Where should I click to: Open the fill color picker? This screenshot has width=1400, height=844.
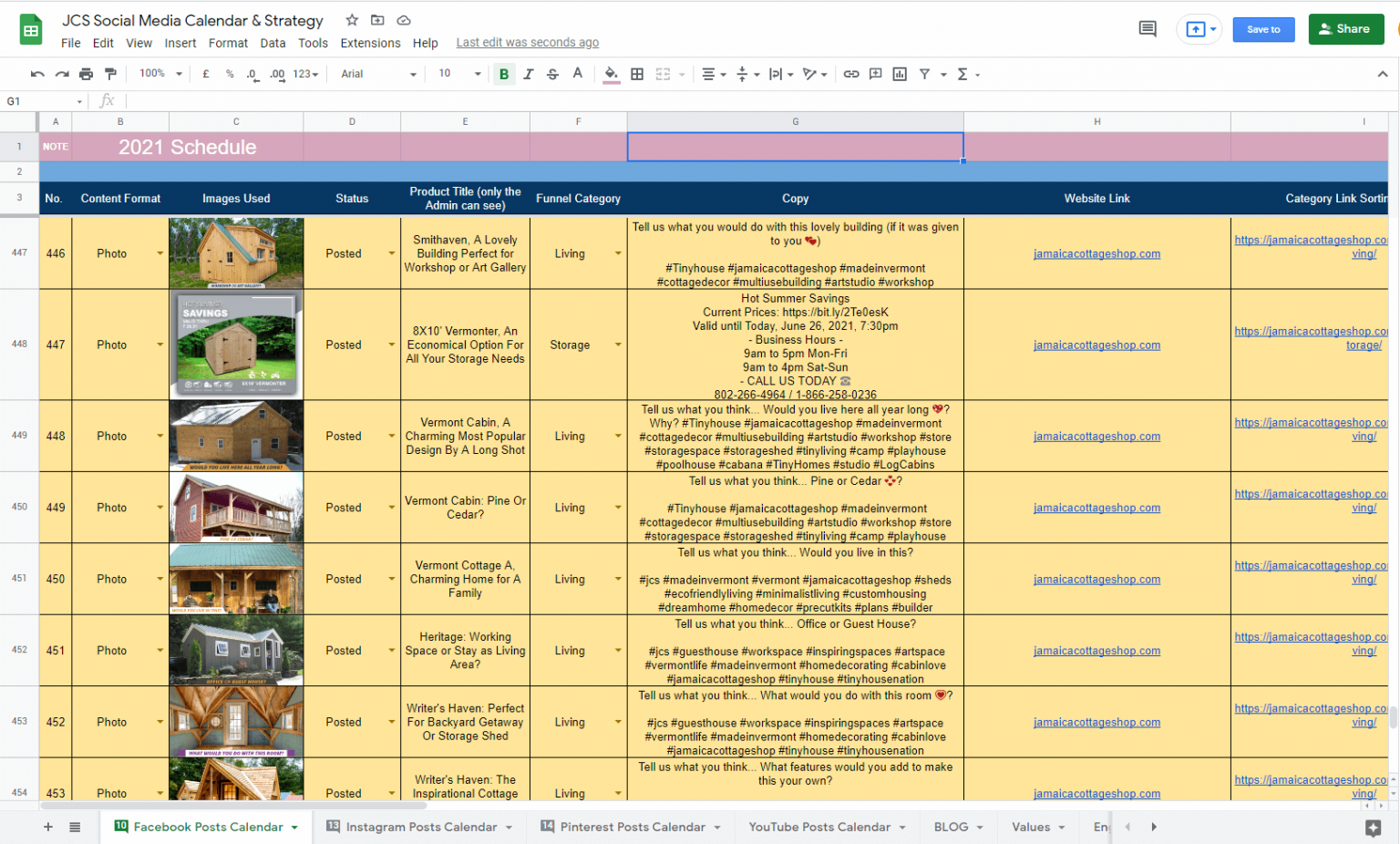[x=612, y=74]
